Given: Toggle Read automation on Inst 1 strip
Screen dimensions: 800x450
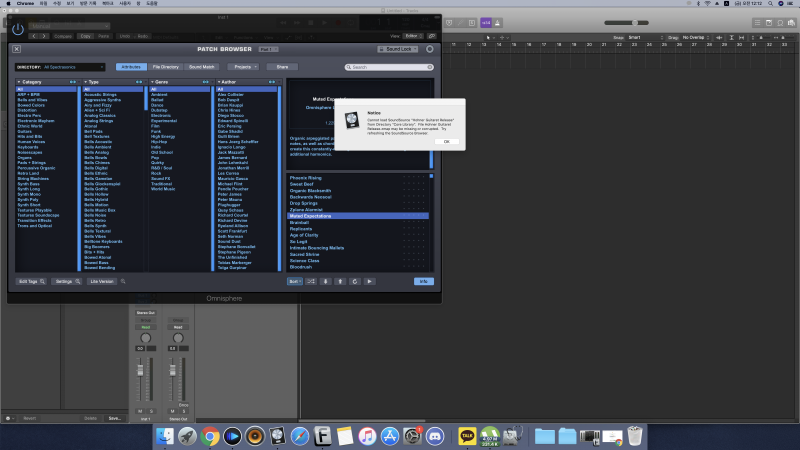Looking at the screenshot, I should (145, 328).
